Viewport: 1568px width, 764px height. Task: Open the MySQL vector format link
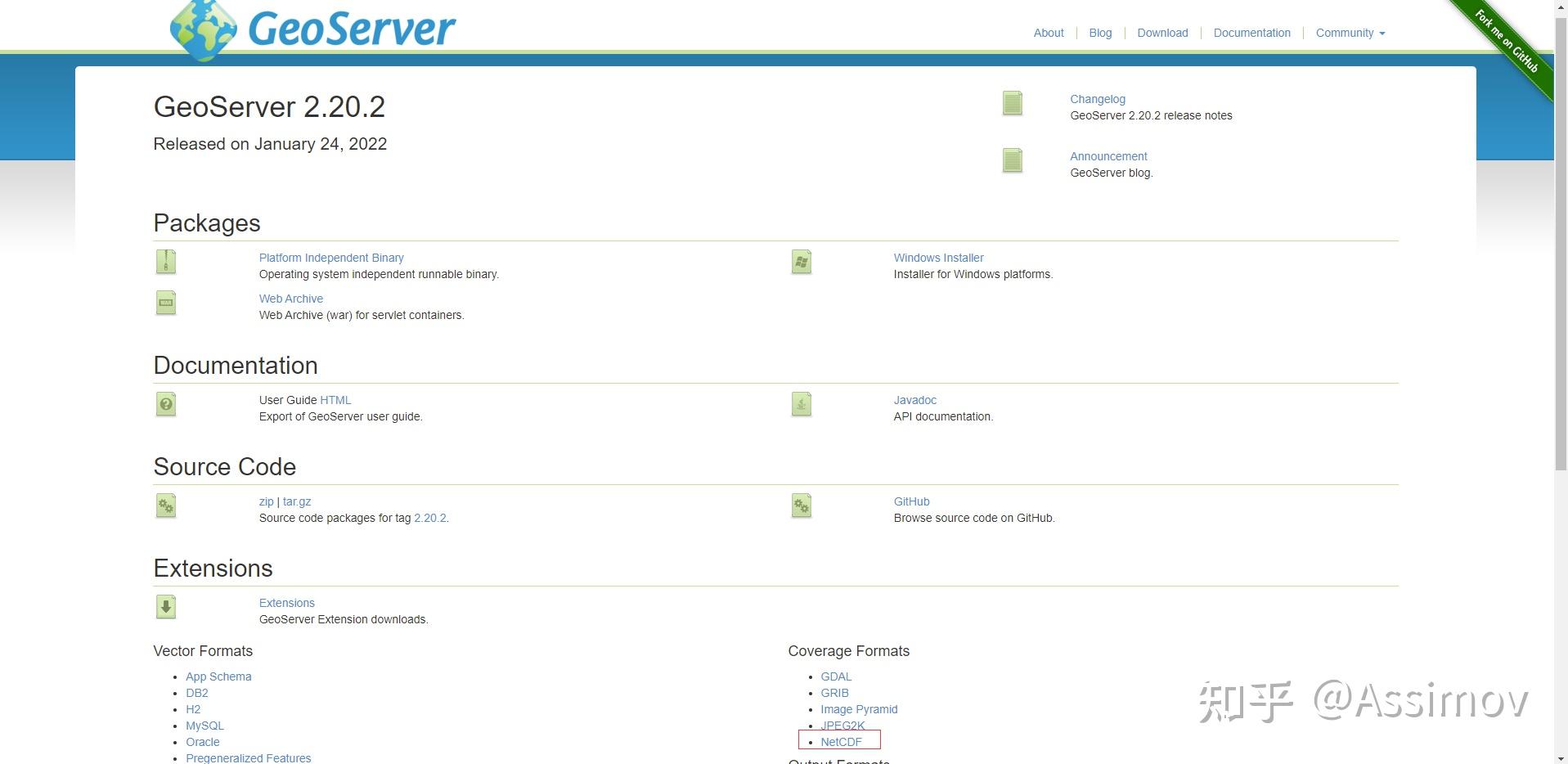(204, 725)
